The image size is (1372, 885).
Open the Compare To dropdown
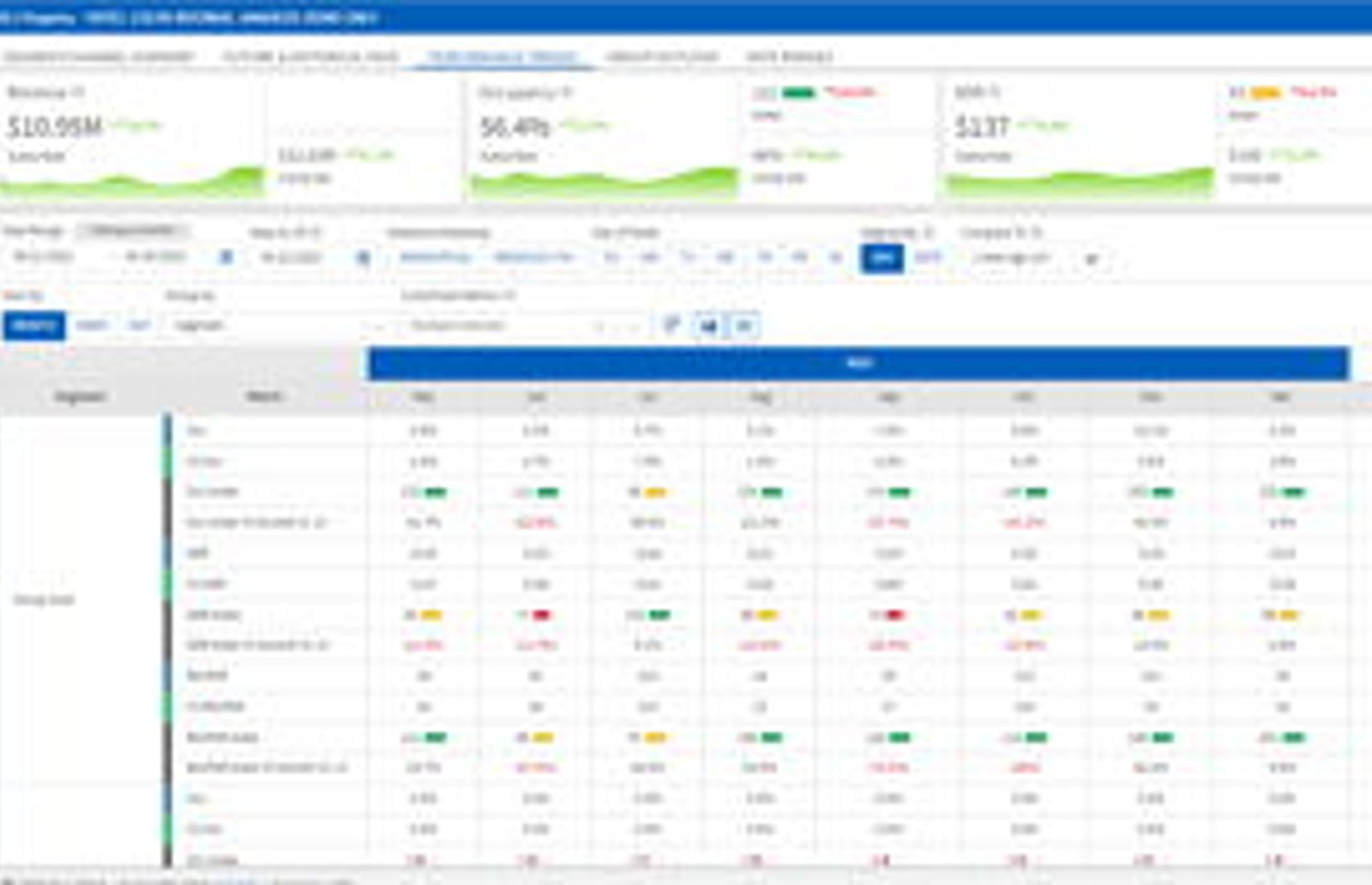click(1035, 257)
